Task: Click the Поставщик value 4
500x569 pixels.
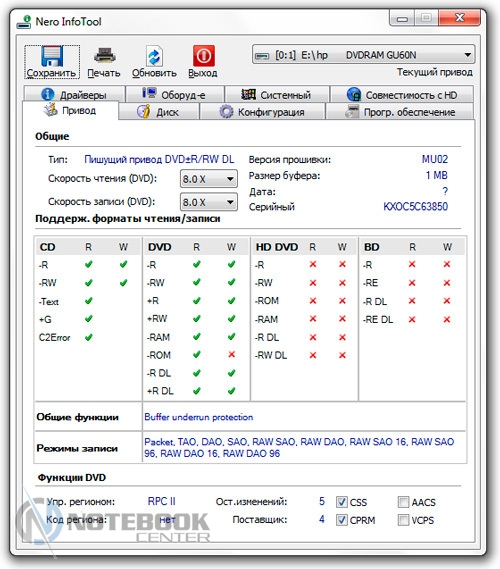Action: pos(322,519)
